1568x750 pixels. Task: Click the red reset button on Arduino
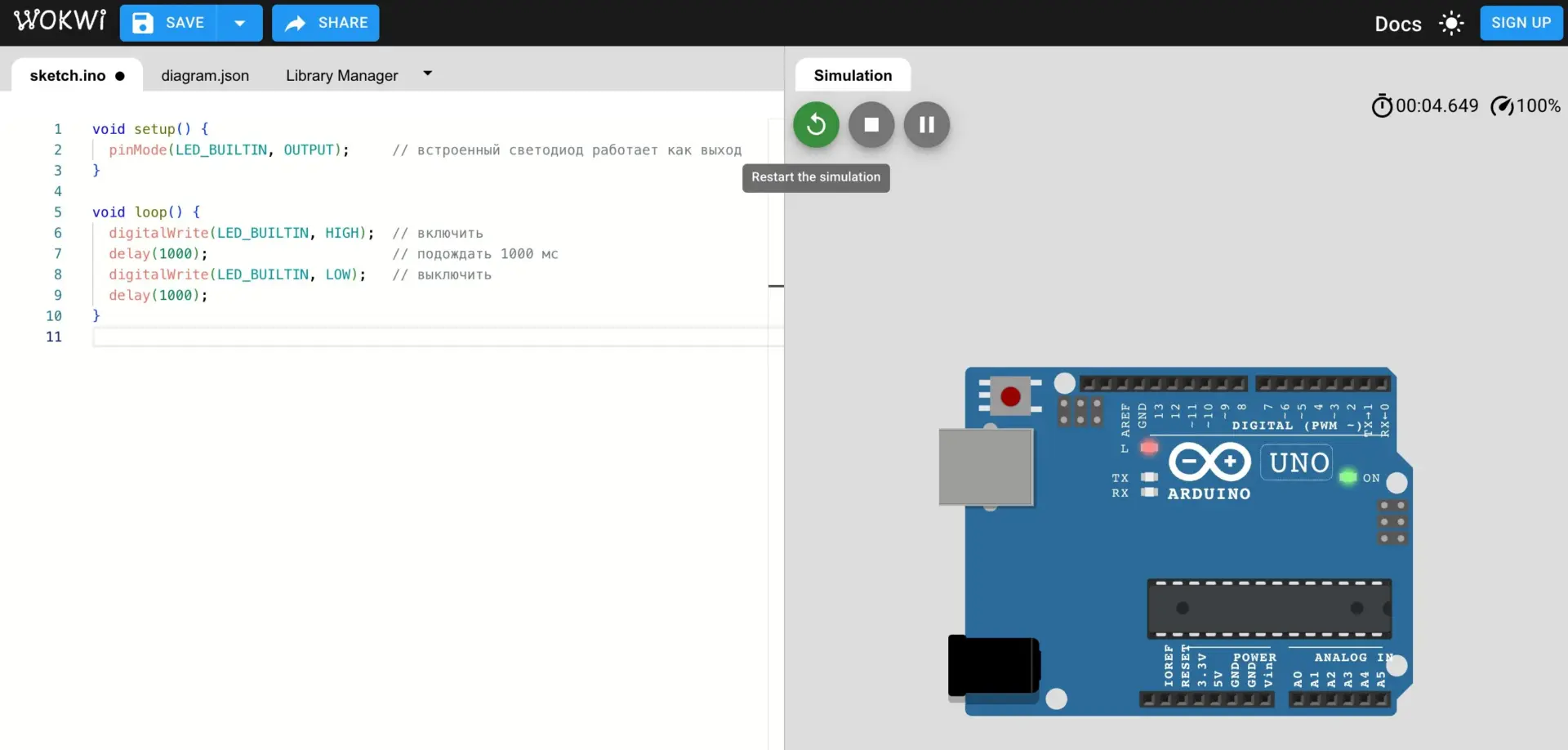click(1010, 396)
